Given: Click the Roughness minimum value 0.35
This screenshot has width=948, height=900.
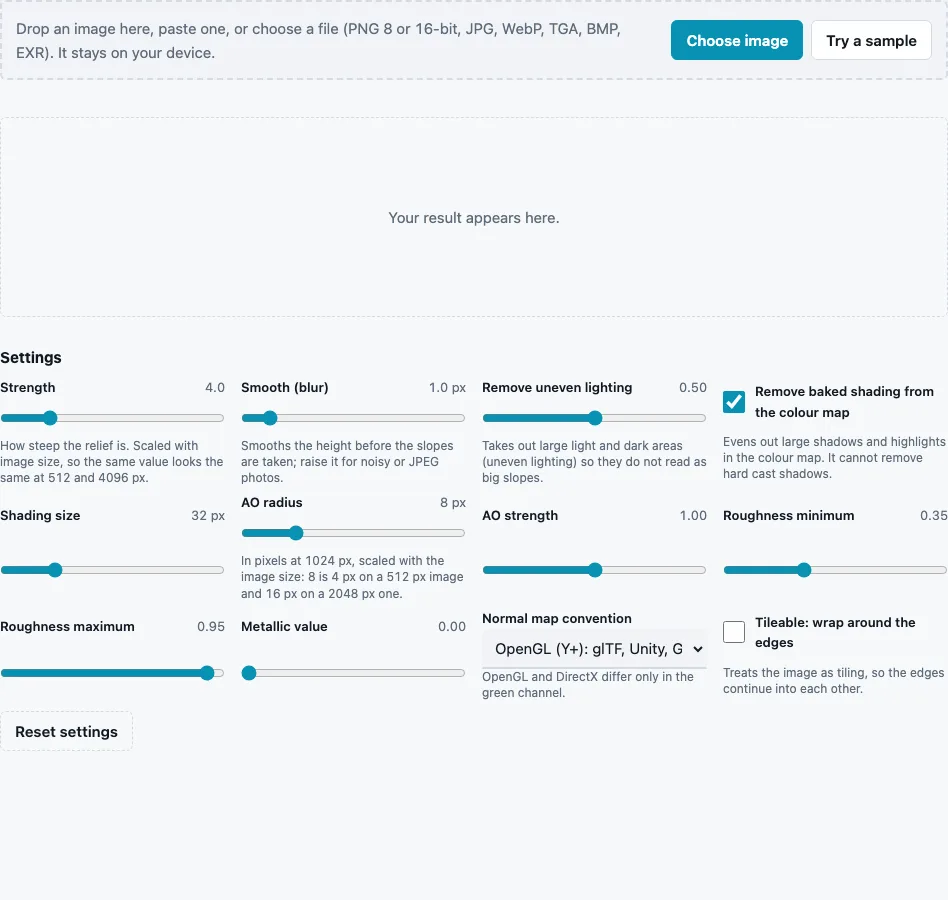Looking at the screenshot, I should click(x=933, y=516).
